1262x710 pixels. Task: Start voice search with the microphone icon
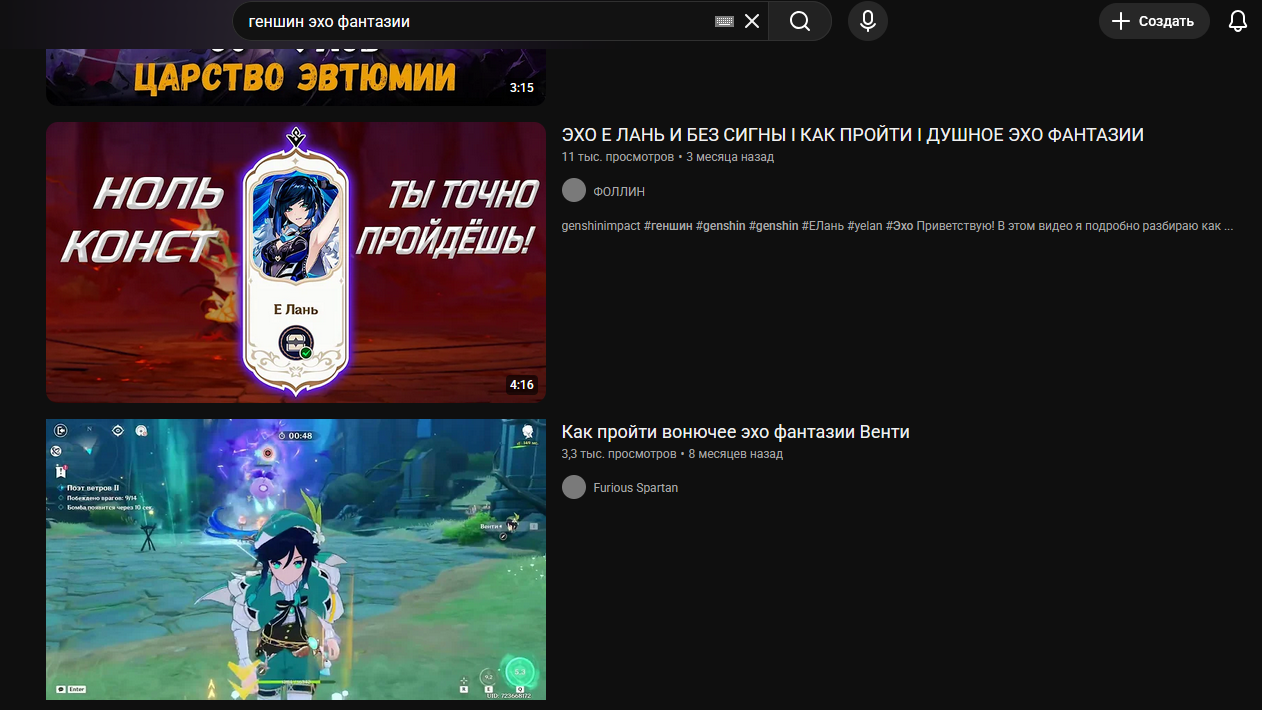coord(868,21)
